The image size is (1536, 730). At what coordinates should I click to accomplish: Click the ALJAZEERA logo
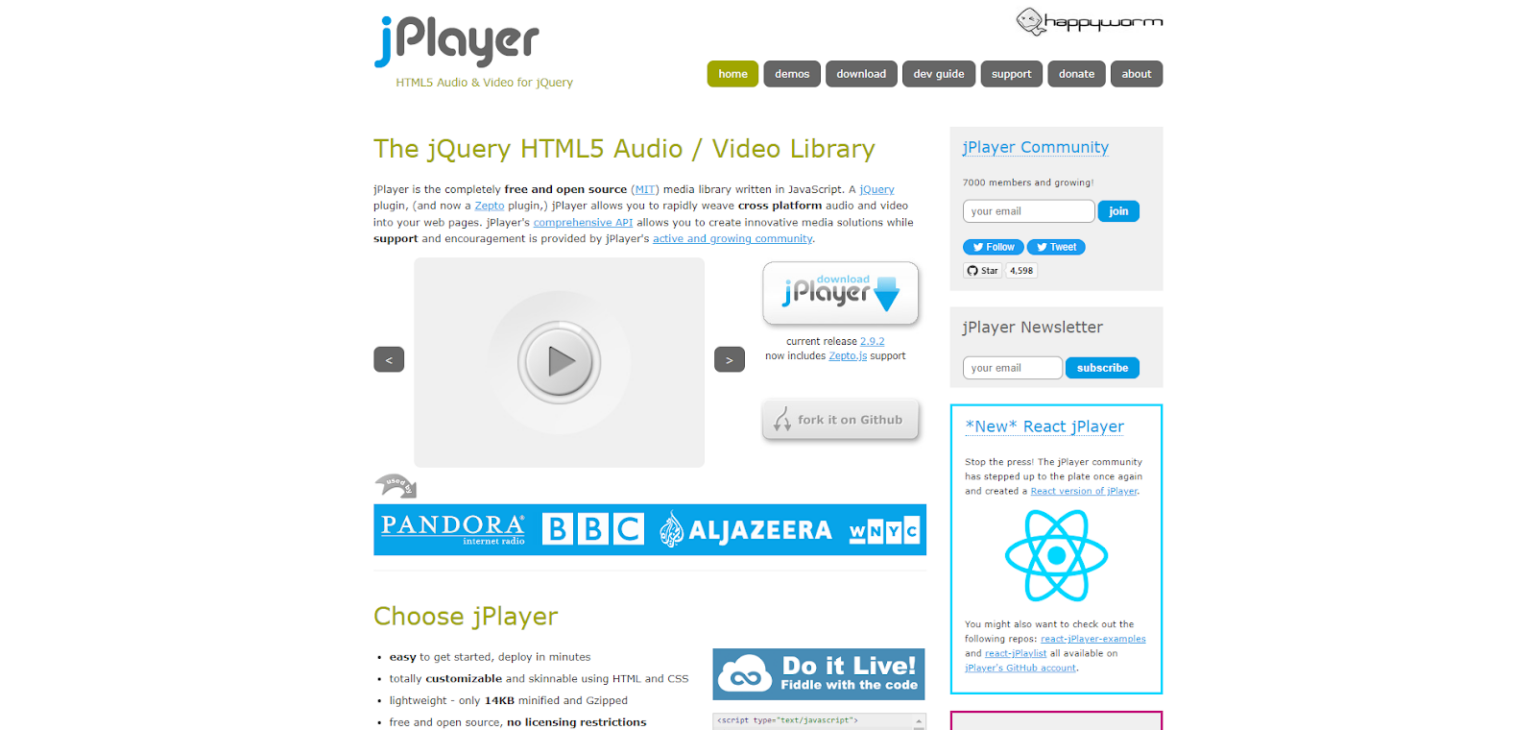744,529
